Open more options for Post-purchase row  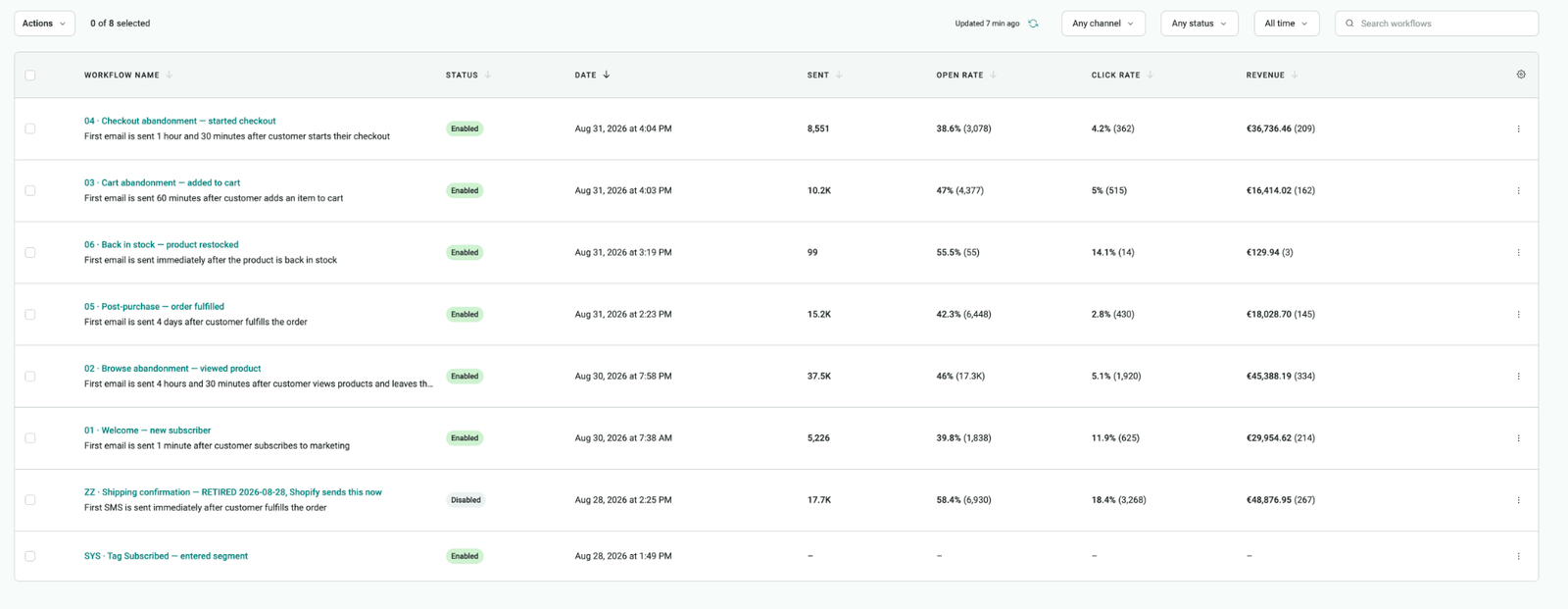click(x=1519, y=314)
